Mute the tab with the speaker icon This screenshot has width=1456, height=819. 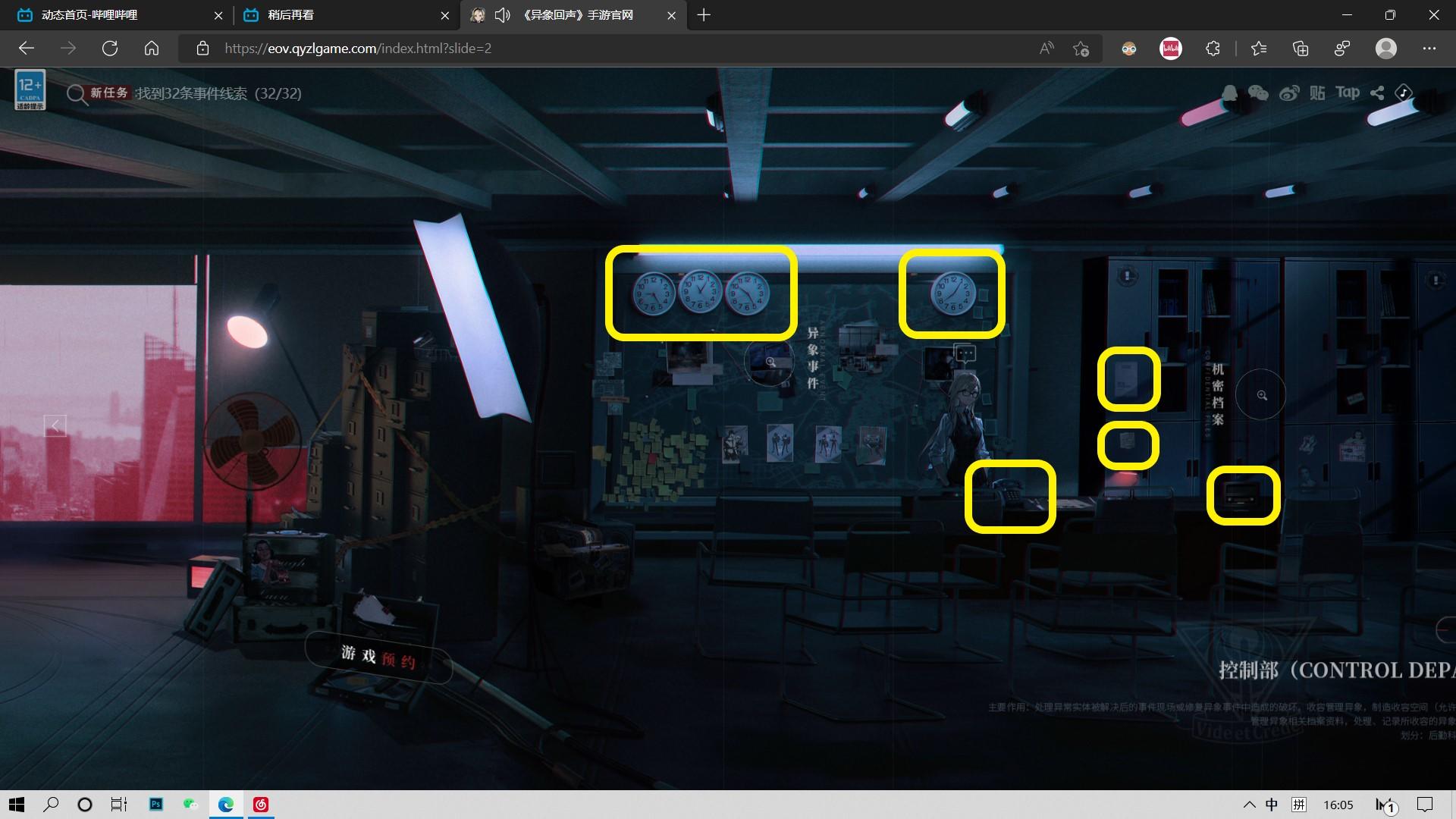(x=502, y=15)
